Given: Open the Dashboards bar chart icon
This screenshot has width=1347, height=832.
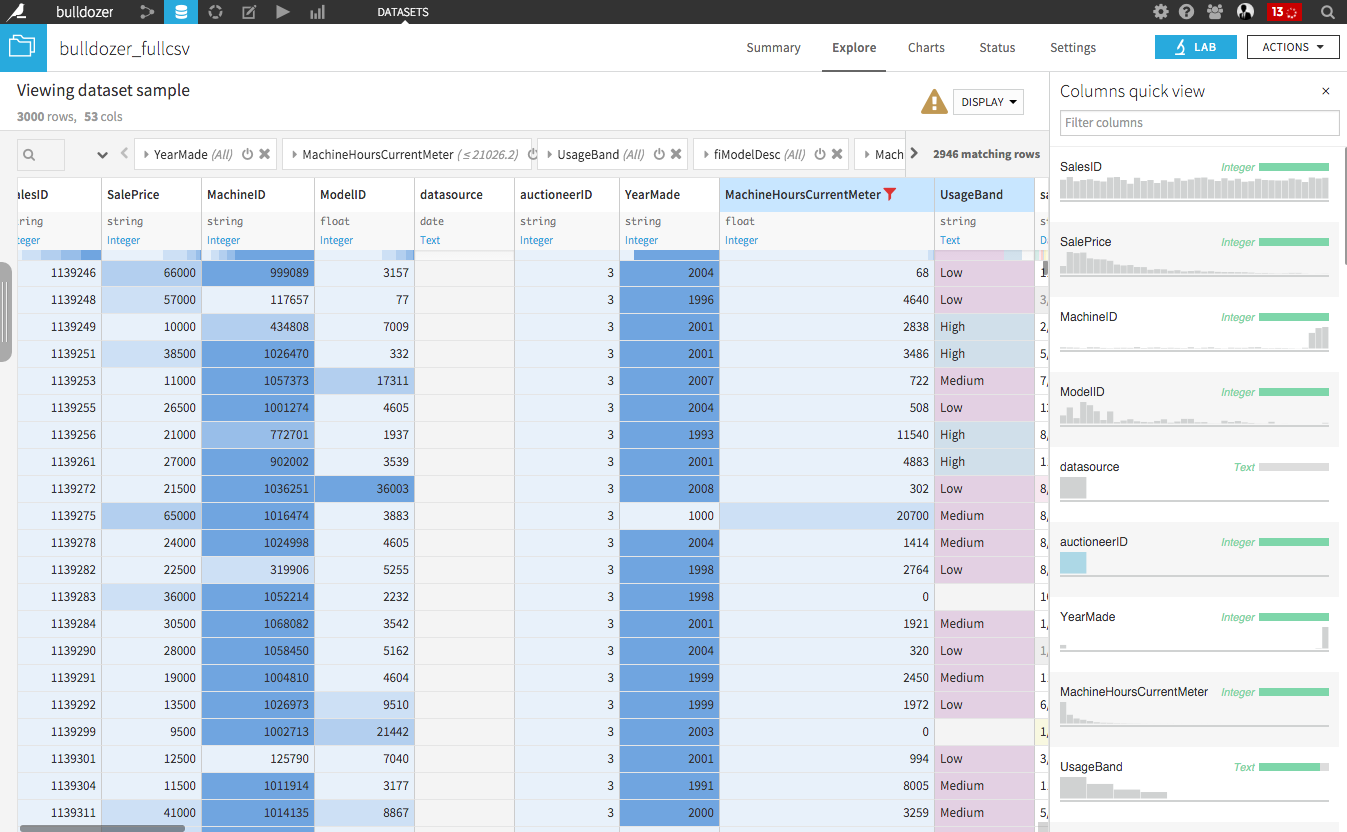Looking at the screenshot, I should tap(317, 12).
